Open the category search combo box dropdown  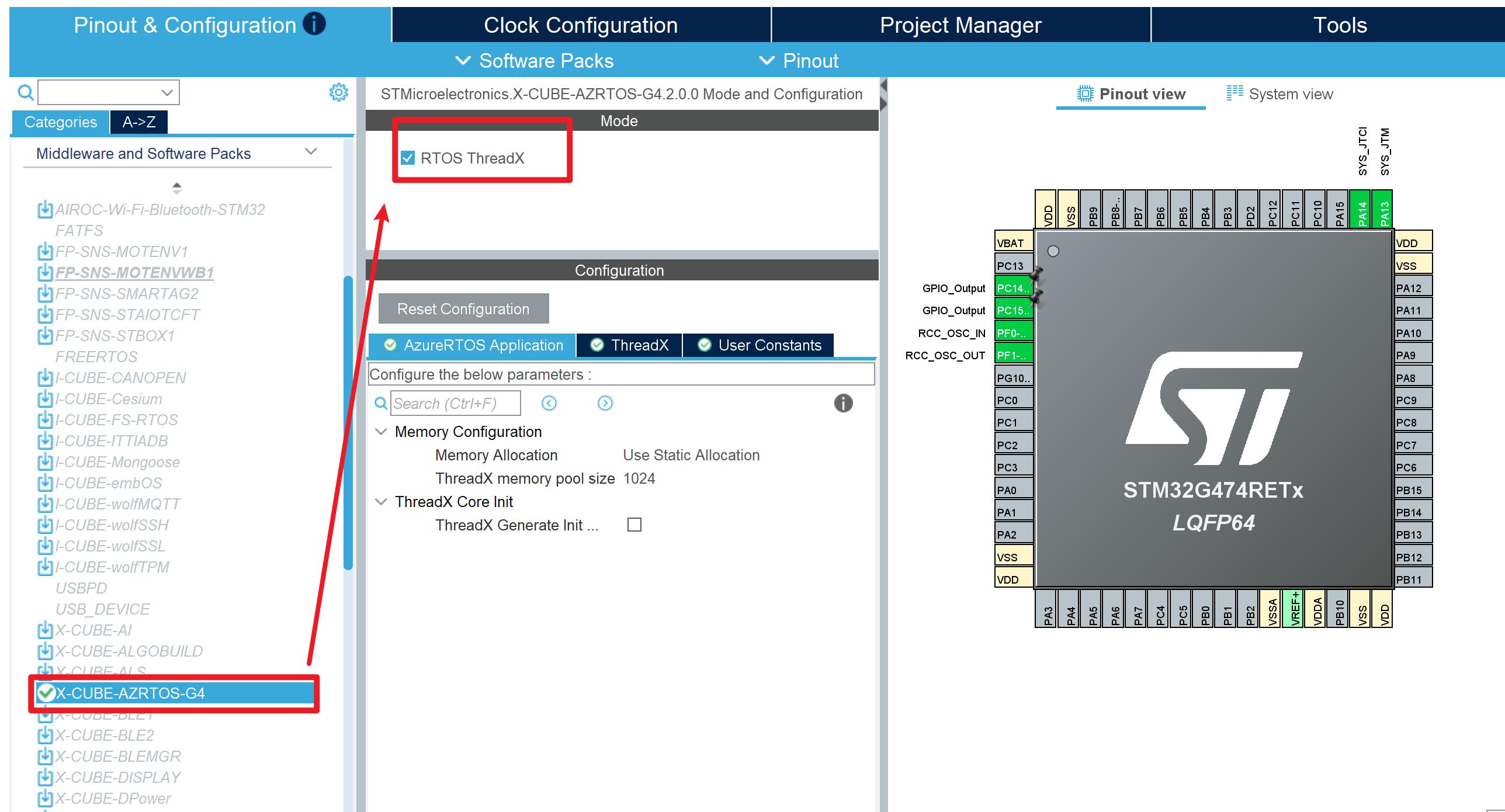(x=167, y=92)
